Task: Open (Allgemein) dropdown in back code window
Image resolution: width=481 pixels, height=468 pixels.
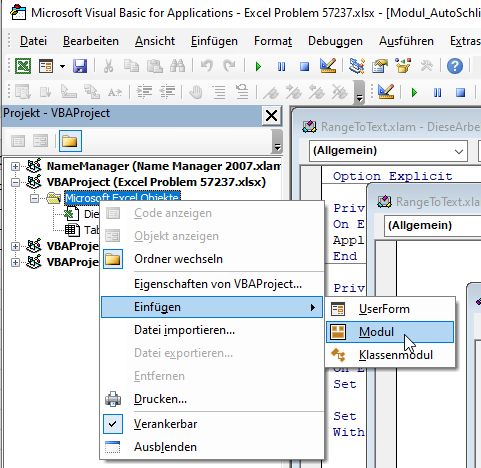Action: (x=459, y=151)
